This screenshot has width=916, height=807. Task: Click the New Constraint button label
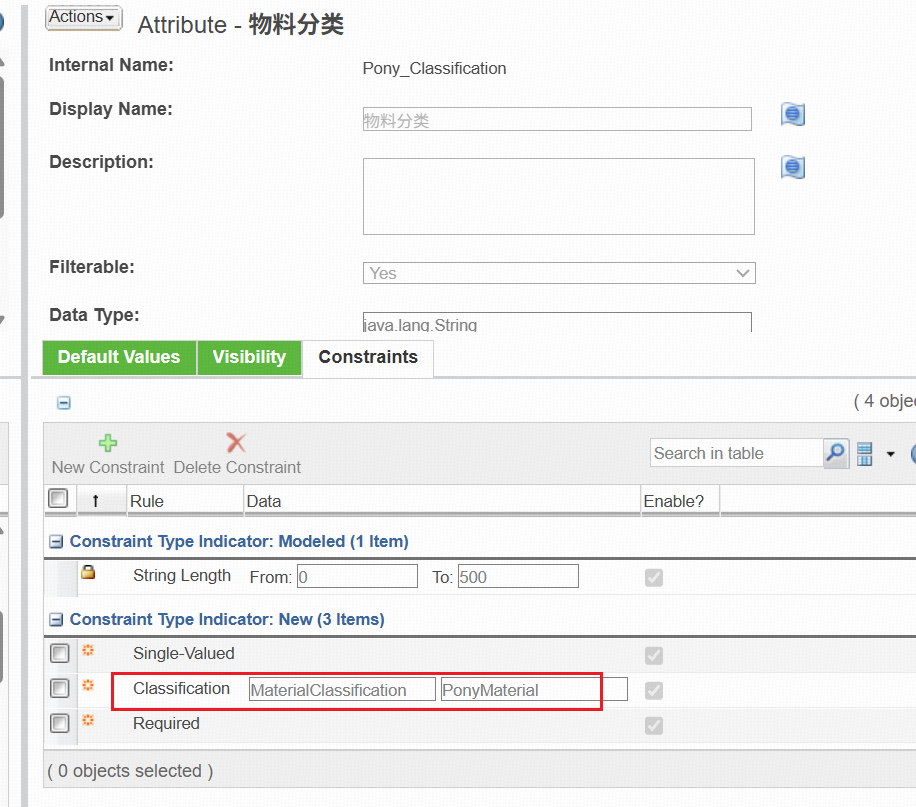pos(107,466)
